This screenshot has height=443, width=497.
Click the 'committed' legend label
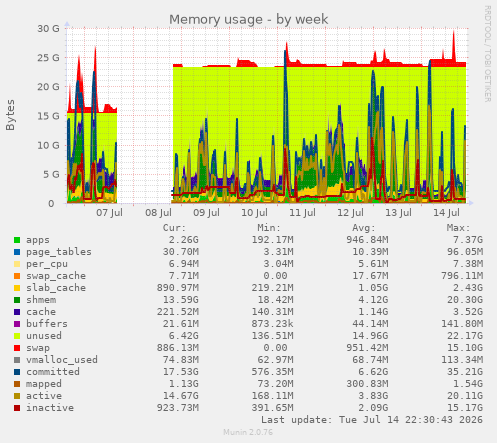pos(53,372)
